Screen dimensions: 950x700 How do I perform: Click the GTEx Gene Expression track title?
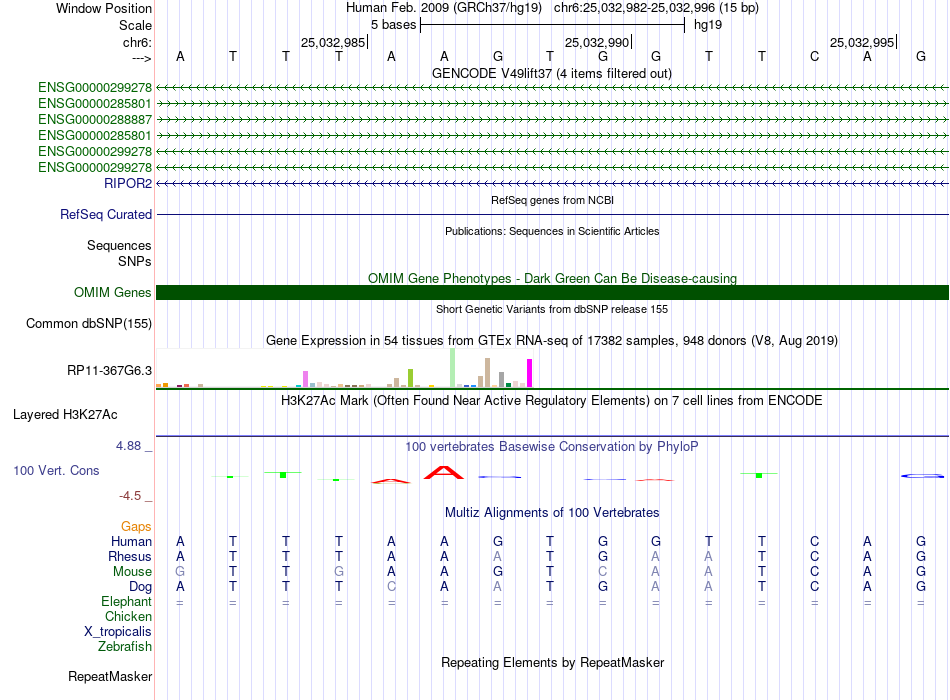pyautogui.click(x=552, y=341)
